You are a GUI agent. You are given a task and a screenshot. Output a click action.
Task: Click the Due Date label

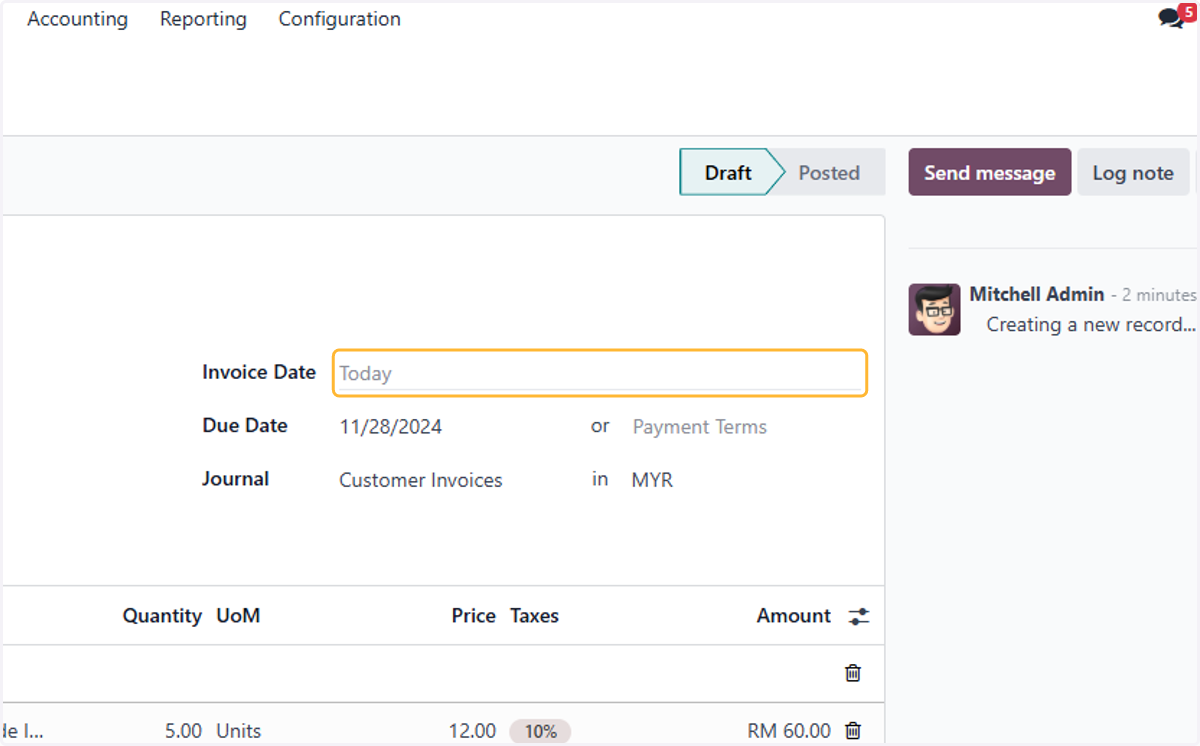pos(245,425)
